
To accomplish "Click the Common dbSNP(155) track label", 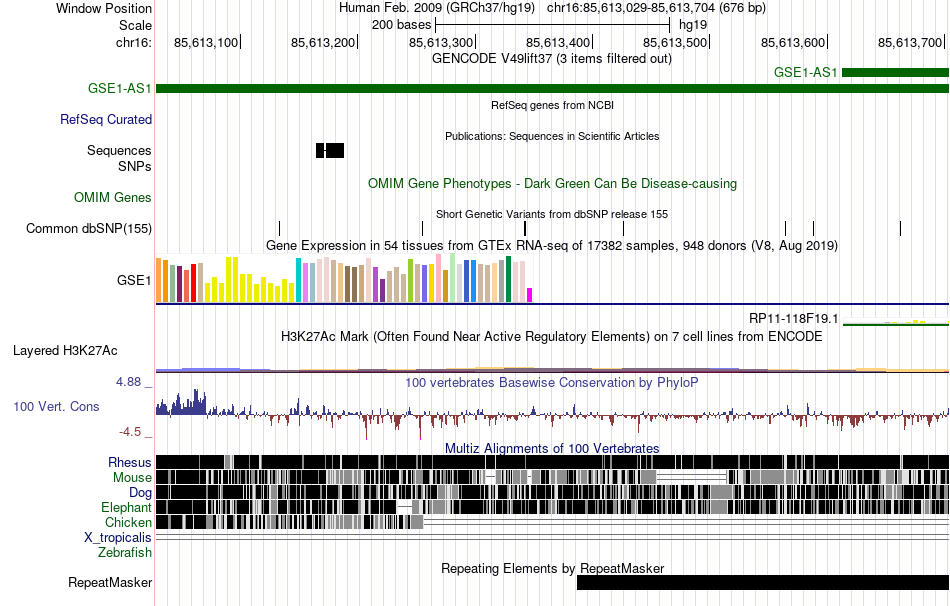I will click(89, 228).
